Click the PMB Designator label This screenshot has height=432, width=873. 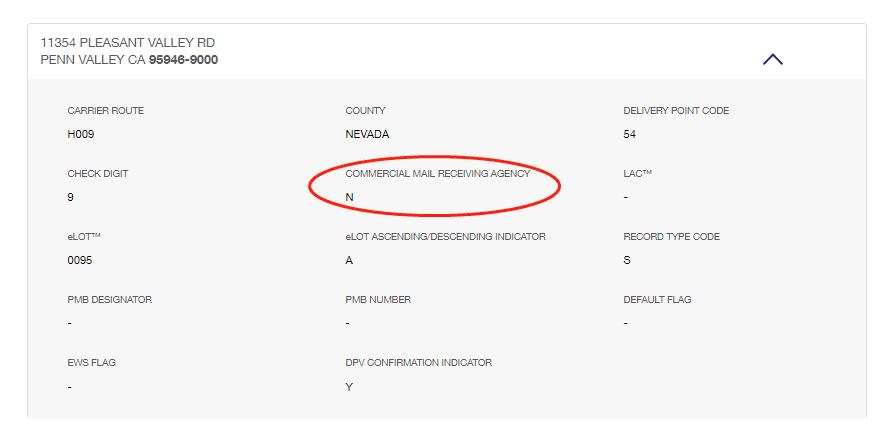point(110,300)
